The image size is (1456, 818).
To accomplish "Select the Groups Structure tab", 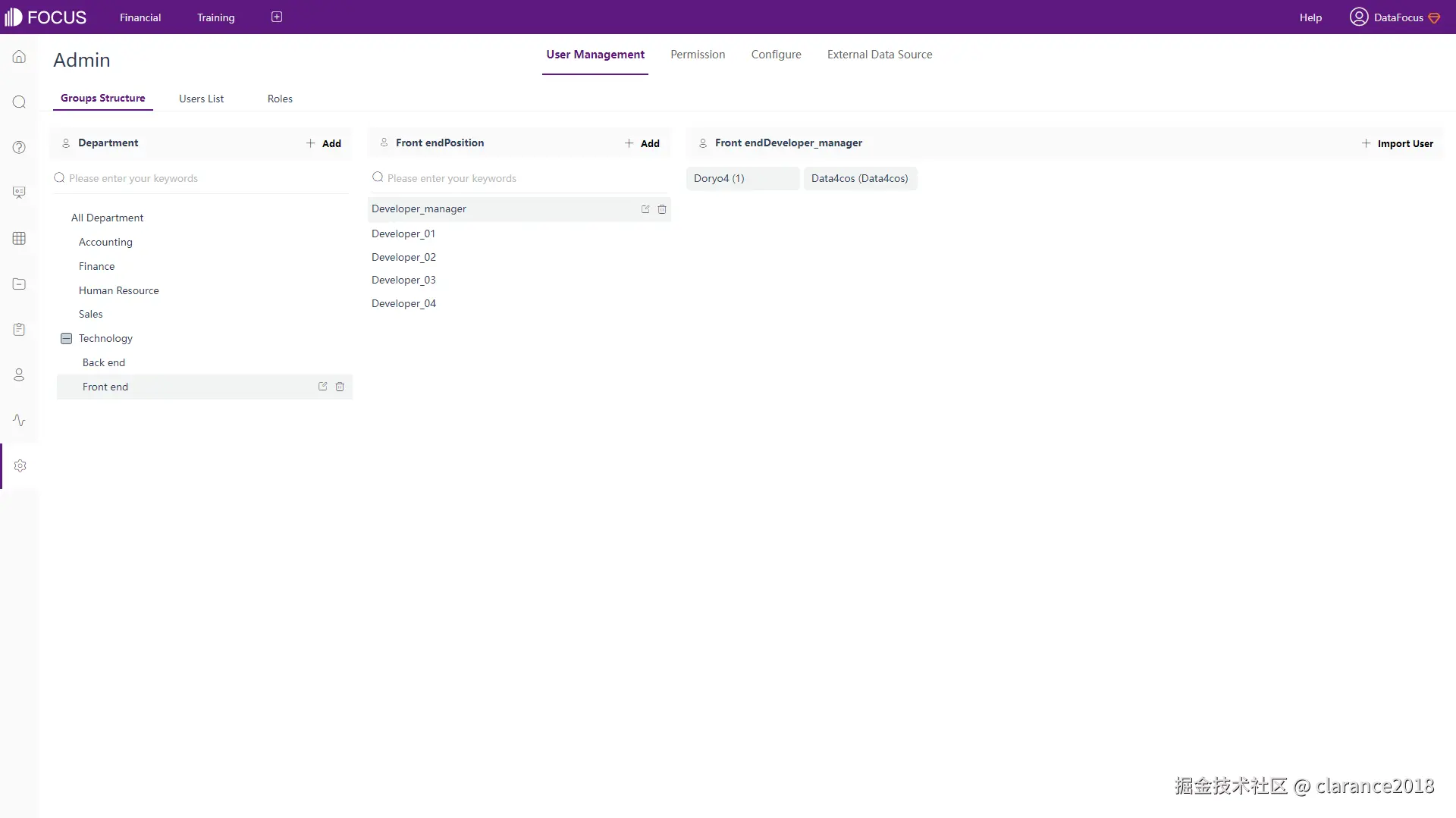I will pos(103,99).
